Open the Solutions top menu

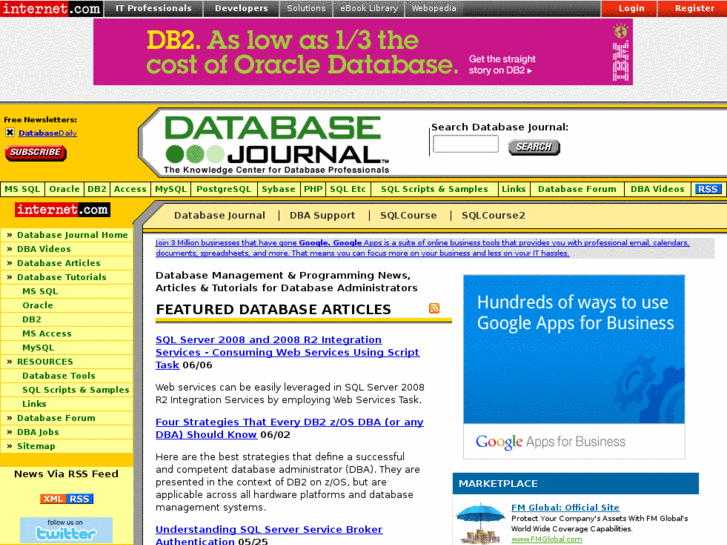click(x=306, y=8)
